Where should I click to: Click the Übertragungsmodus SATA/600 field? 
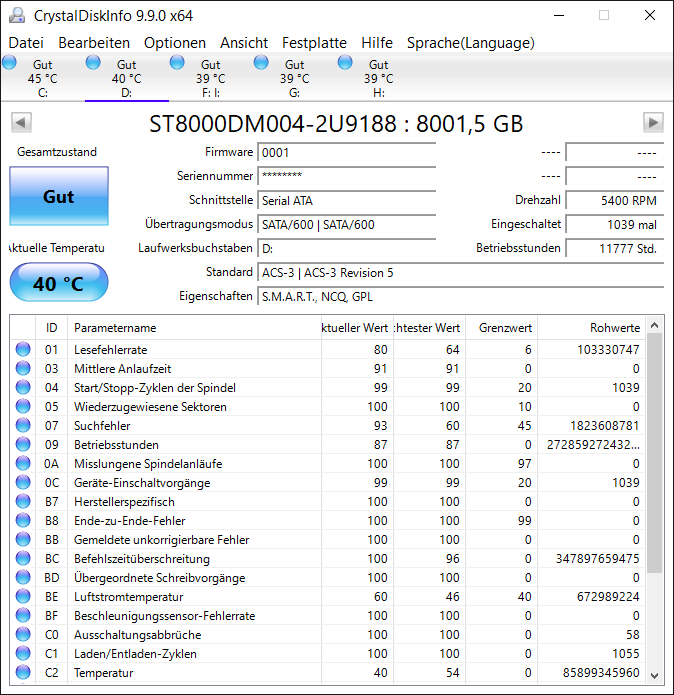click(x=347, y=224)
